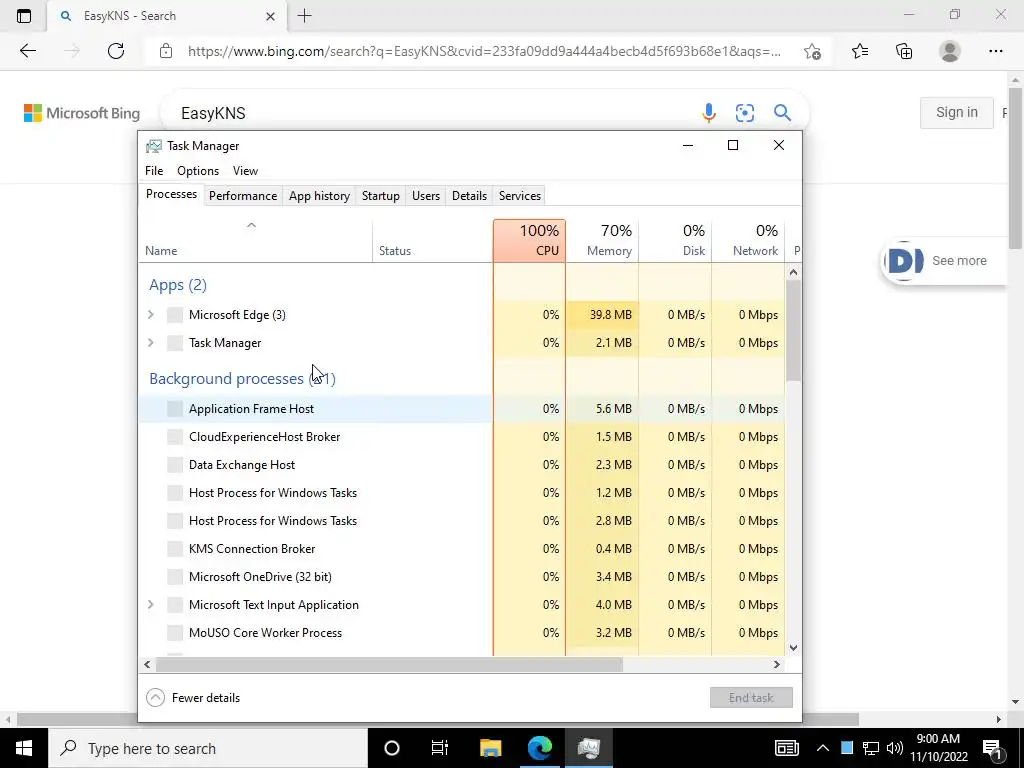Open the volume speaker tray icon
This screenshot has height=768, width=1024.
click(895, 748)
